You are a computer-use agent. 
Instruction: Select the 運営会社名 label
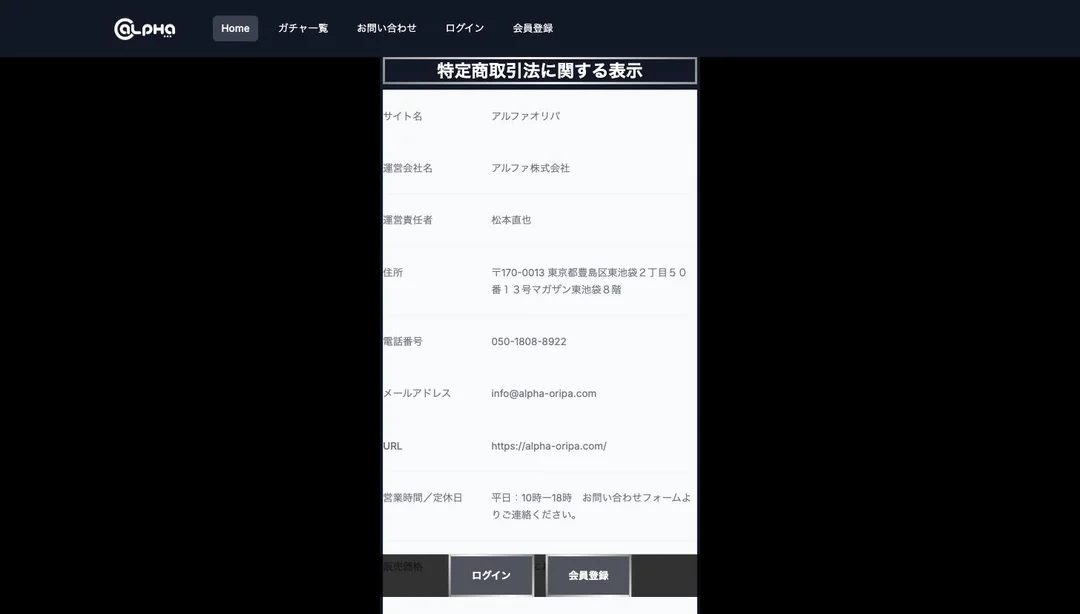click(x=408, y=168)
